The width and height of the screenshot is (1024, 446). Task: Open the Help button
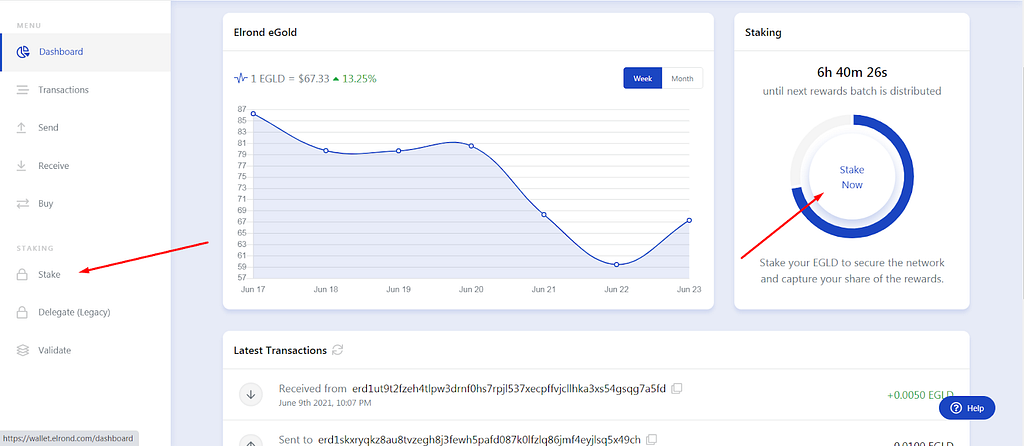coord(967,408)
